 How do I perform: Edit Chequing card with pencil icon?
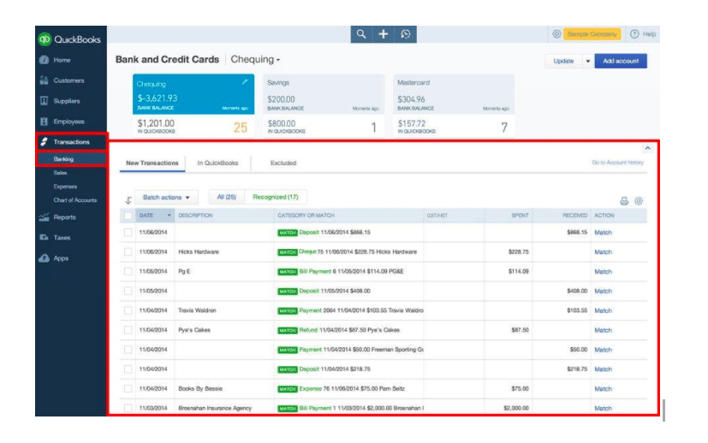[244, 82]
